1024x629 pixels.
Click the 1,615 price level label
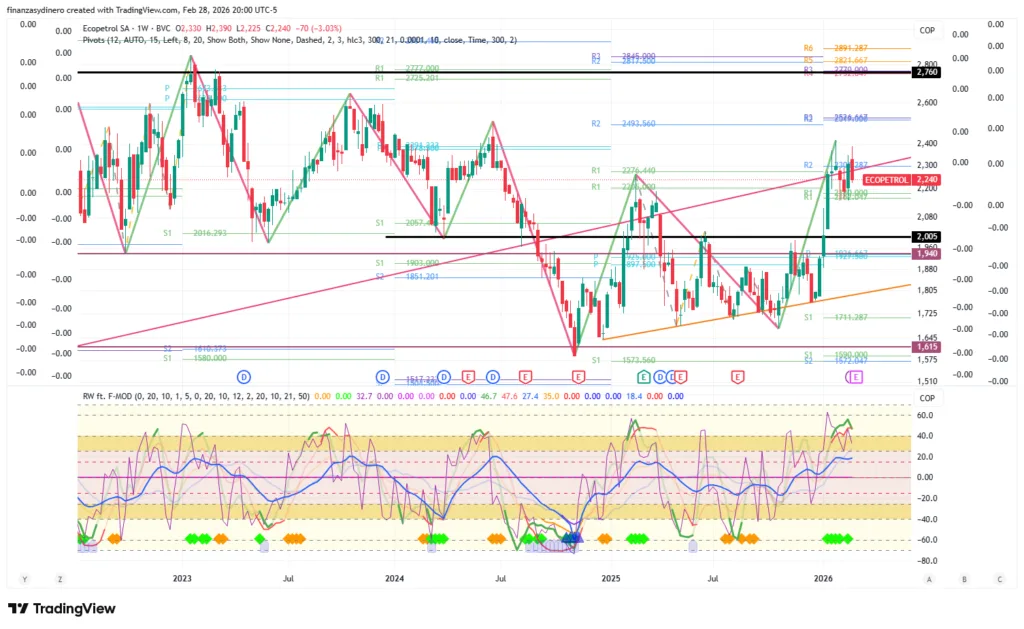925,346
